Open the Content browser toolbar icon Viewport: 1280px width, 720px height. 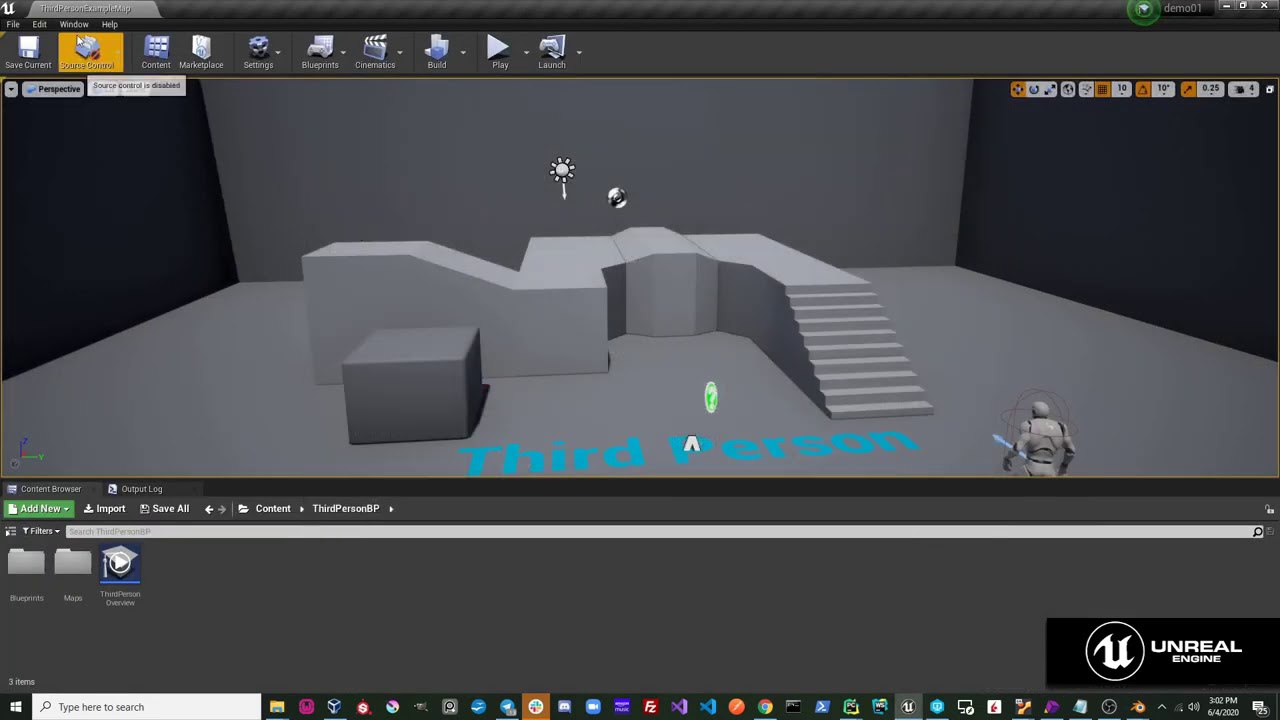click(x=156, y=52)
